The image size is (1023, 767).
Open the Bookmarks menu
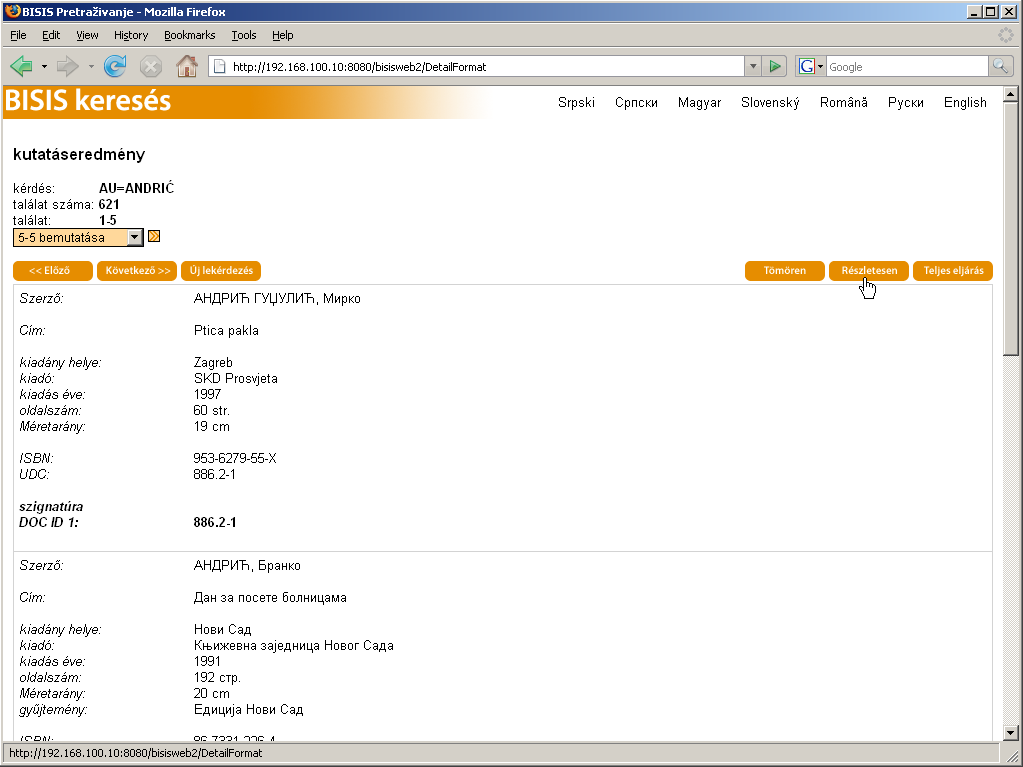coord(189,35)
